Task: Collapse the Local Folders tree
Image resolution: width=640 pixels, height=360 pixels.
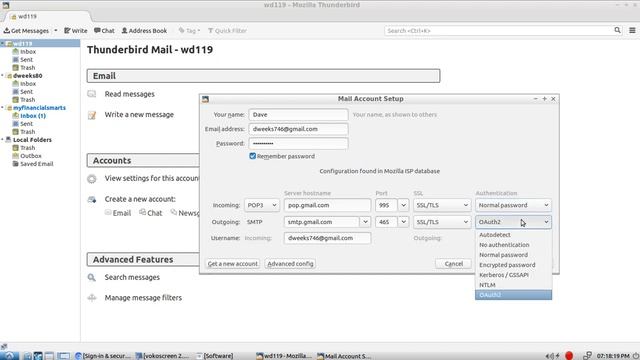Action: tap(2, 140)
